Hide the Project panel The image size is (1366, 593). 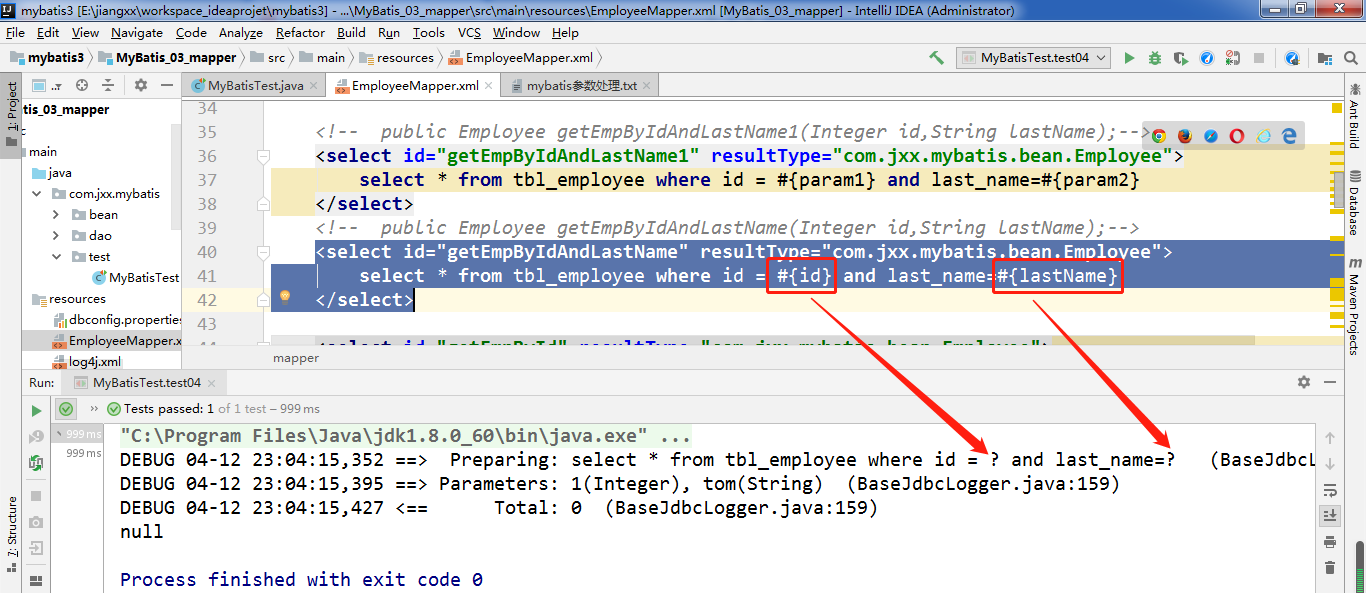(x=165, y=86)
